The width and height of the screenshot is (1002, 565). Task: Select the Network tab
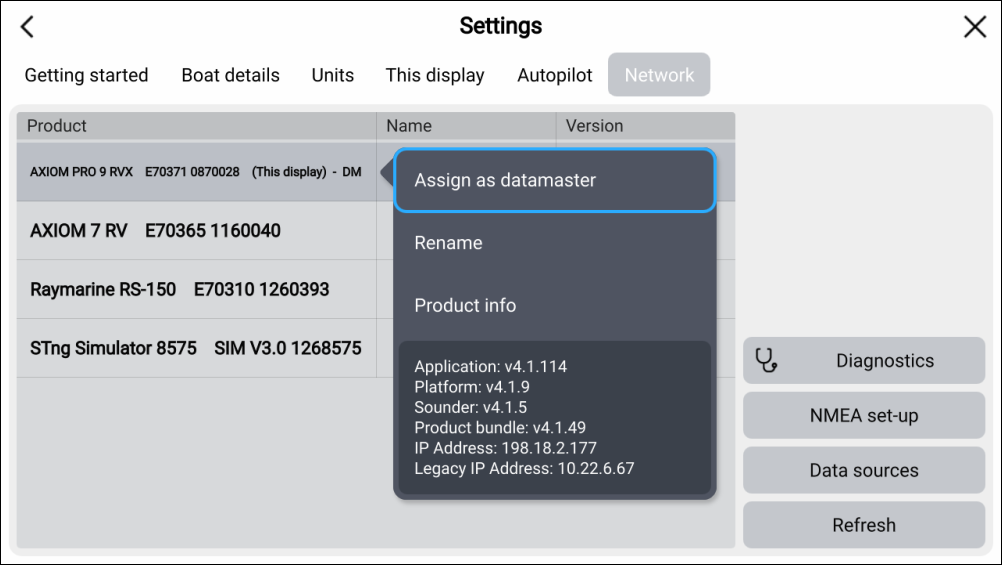pyautogui.click(x=659, y=75)
